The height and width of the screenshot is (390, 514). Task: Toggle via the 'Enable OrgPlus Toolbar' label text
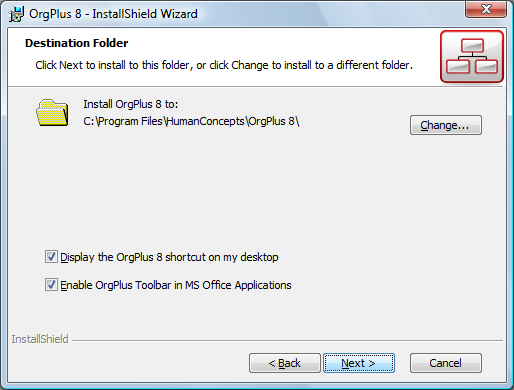[176, 285]
